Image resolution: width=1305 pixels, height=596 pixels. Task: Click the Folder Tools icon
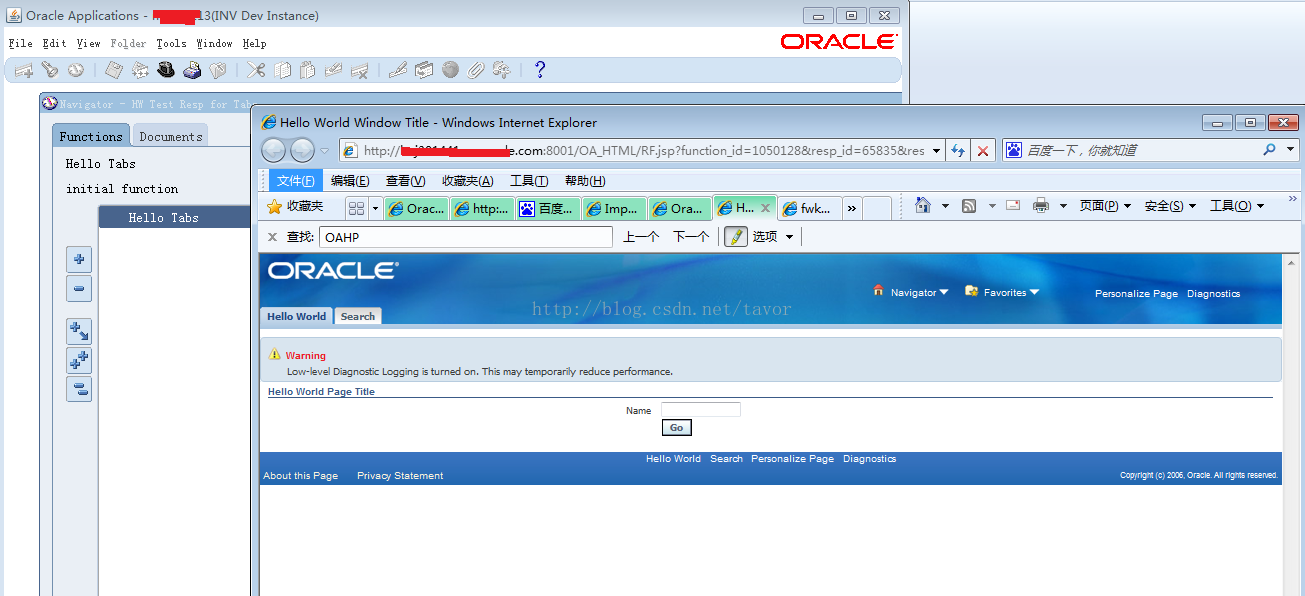[x=501, y=70]
